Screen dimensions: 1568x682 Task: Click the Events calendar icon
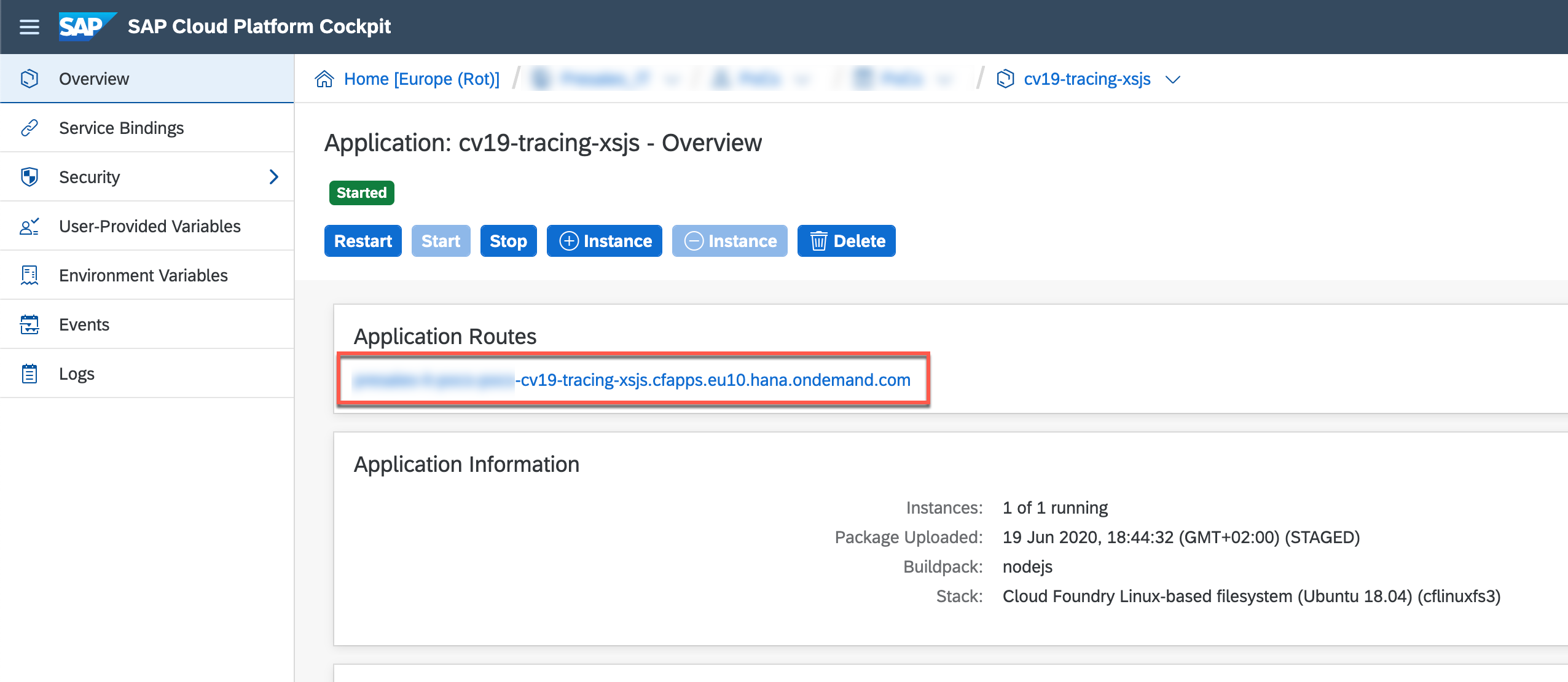29,324
